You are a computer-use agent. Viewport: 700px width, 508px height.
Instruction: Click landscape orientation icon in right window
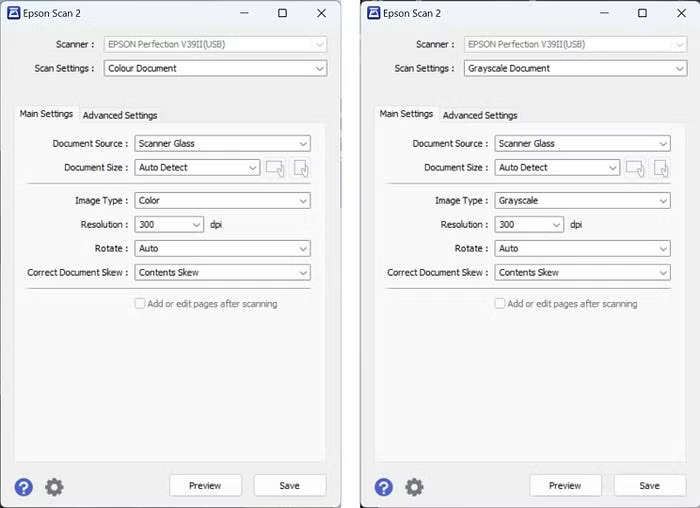(x=635, y=168)
